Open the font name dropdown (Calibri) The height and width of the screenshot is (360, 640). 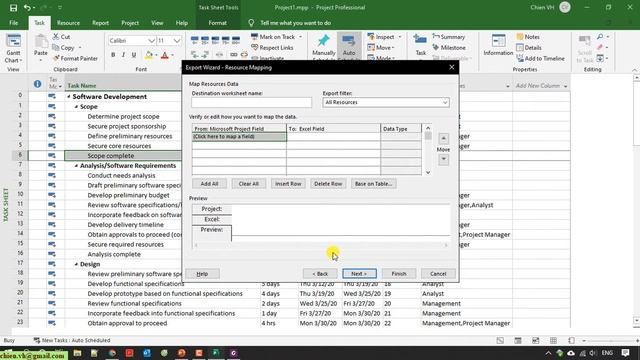pos(151,41)
